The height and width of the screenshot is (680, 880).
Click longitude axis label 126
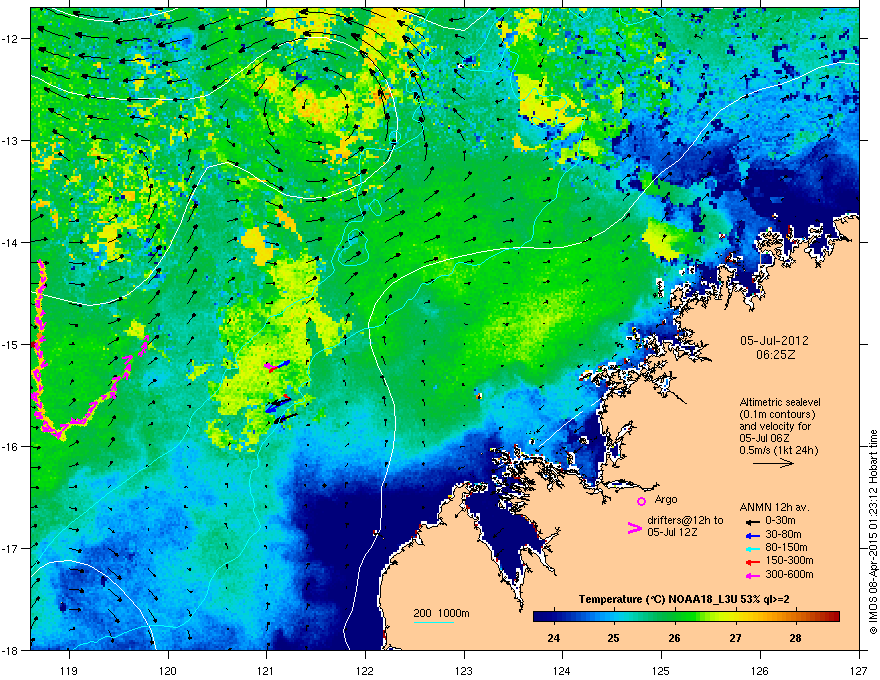pyautogui.click(x=760, y=670)
